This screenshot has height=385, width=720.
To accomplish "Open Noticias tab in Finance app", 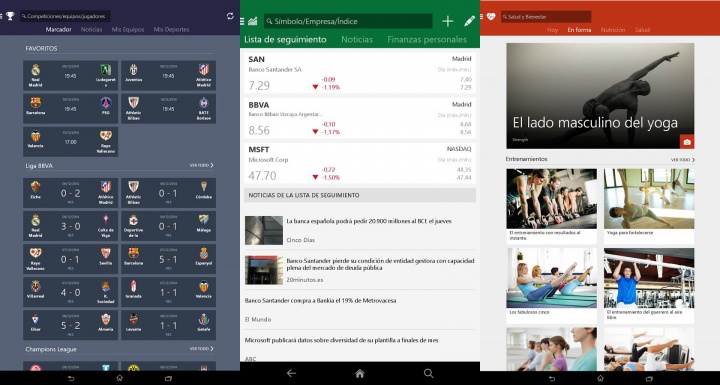I will [357, 40].
